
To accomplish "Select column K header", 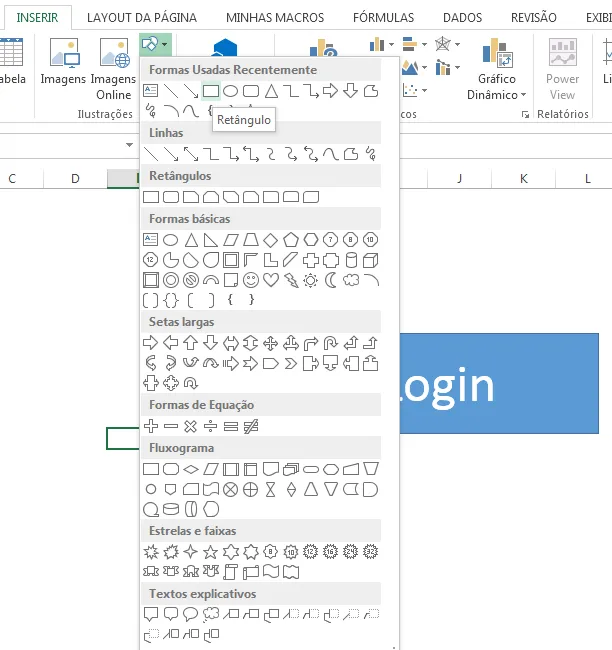I will pyautogui.click(x=523, y=179).
